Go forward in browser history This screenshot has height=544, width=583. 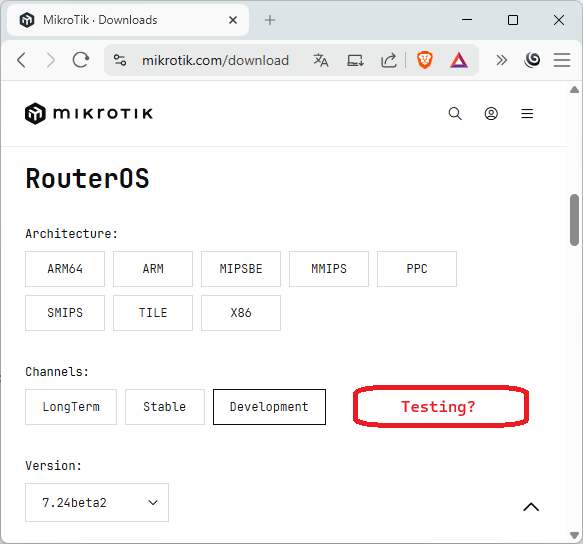click(x=51, y=60)
